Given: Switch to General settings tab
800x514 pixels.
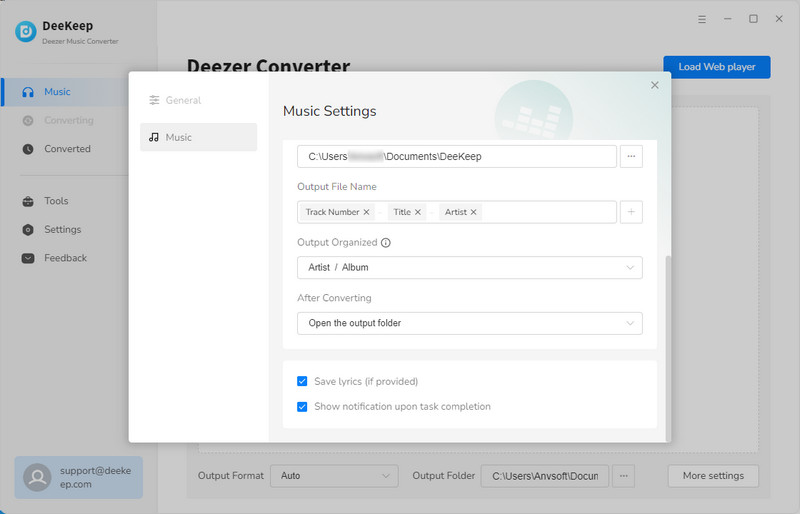Looking at the screenshot, I should coord(198,100).
